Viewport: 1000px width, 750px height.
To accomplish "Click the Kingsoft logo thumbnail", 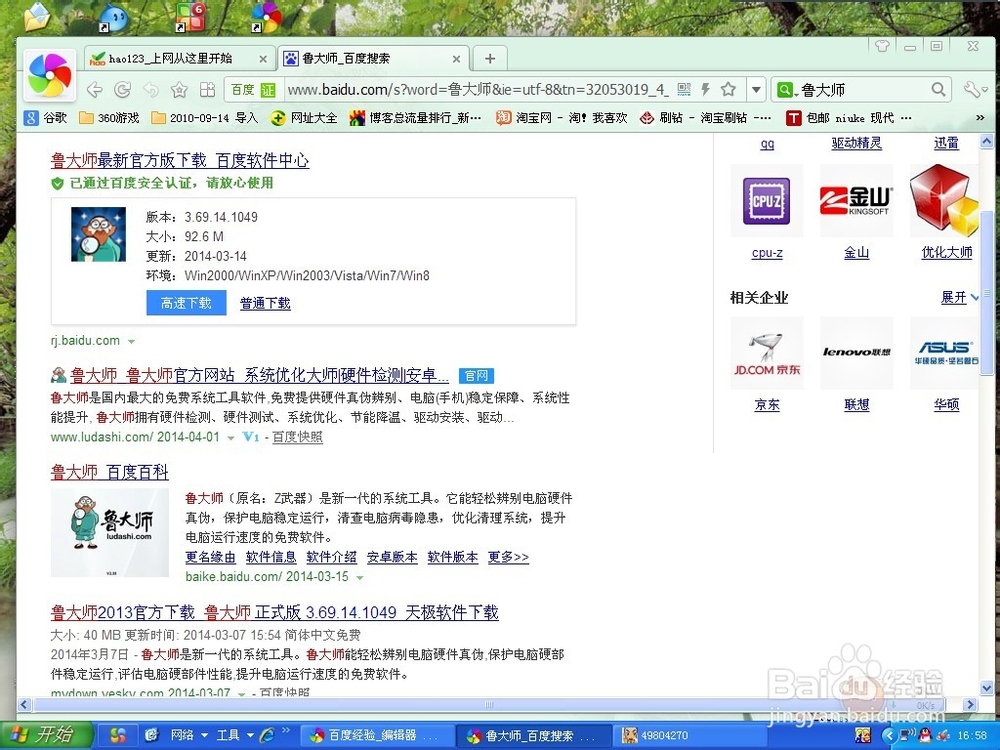I will point(857,201).
